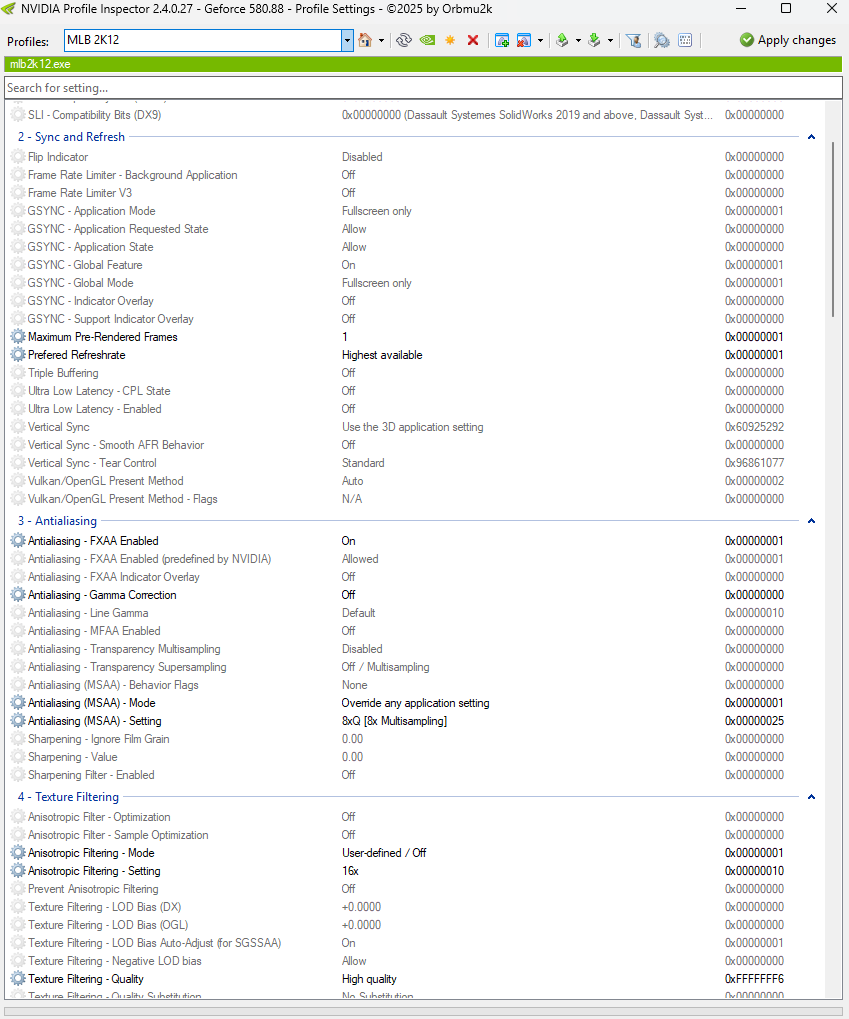Click in the Search for setting field
The width and height of the screenshot is (849, 1019).
point(423,88)
